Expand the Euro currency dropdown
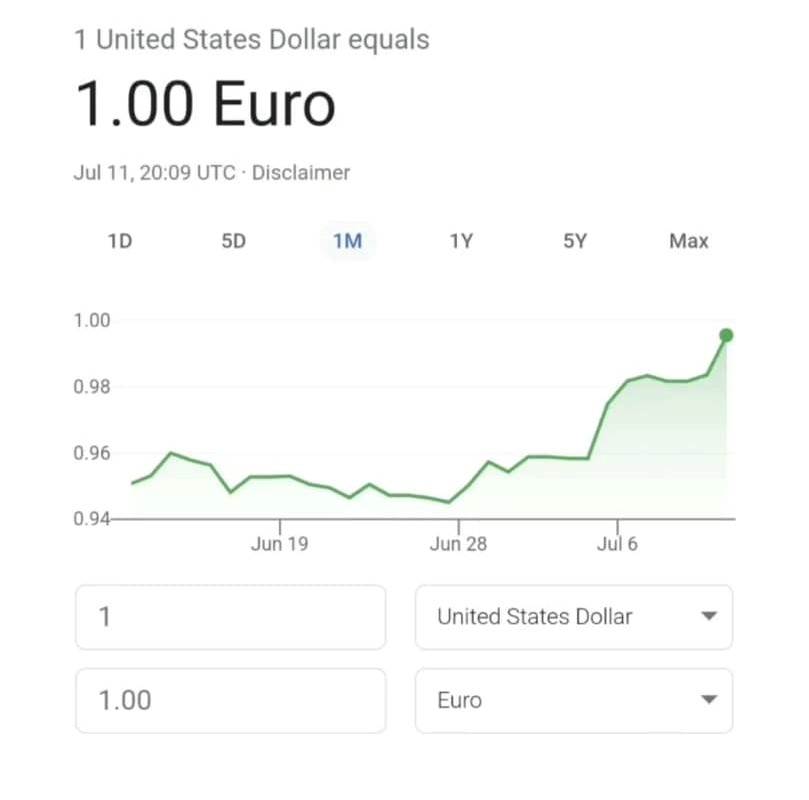Viewport: 809px width, 800px height. [x=573, y=700]
